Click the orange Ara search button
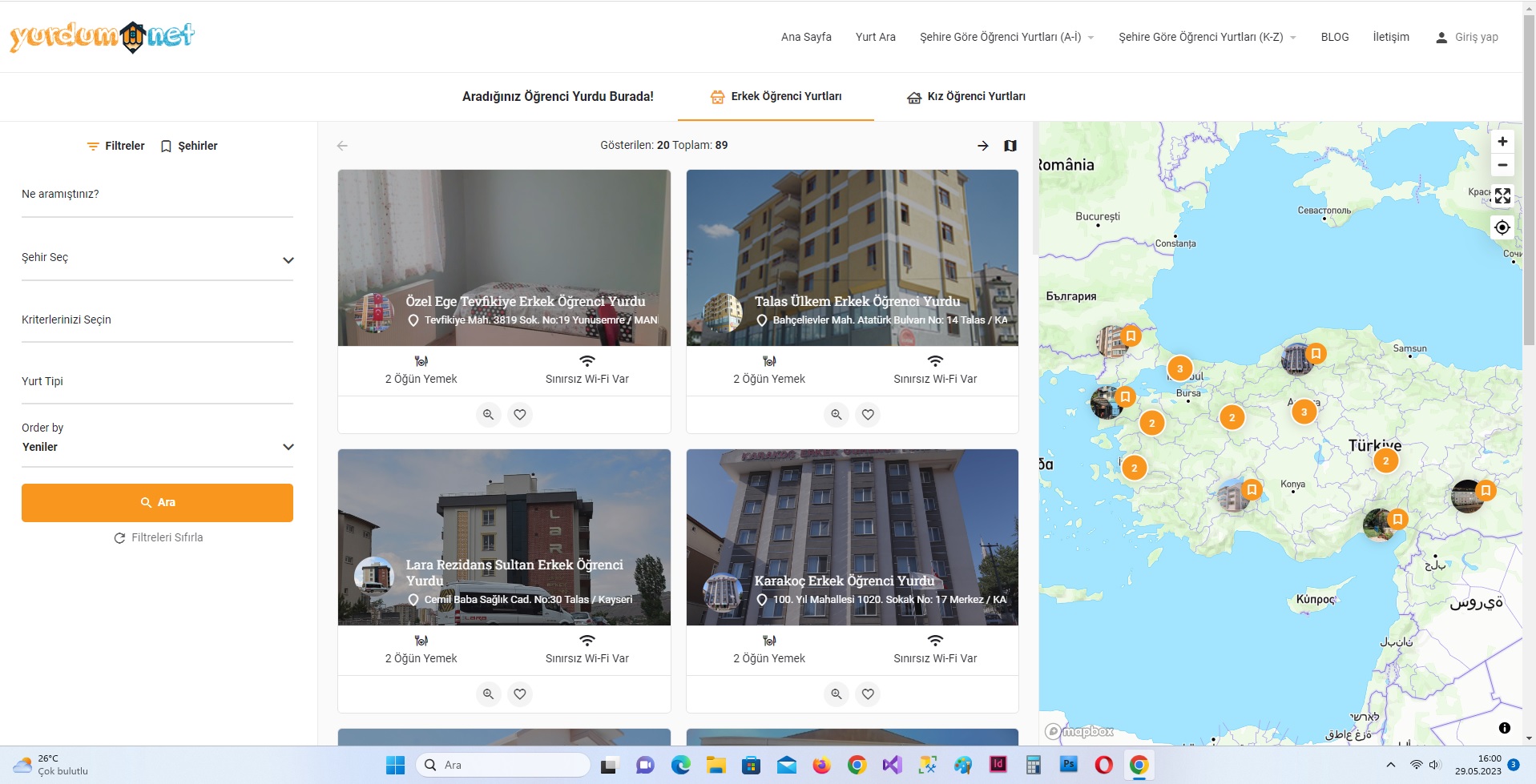 [x=157, y=503]
